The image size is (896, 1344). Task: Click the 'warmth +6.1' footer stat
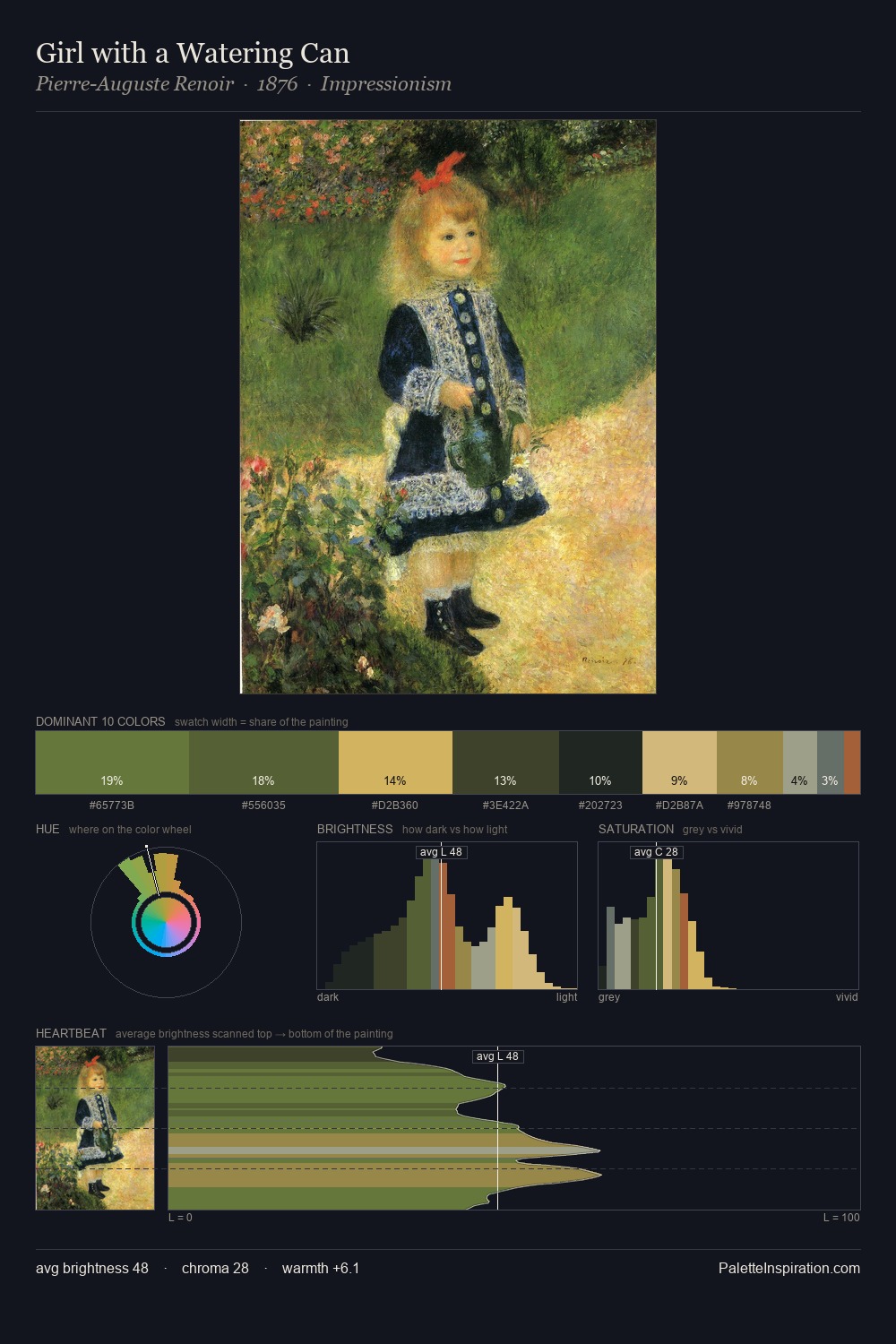(321, 1268)
